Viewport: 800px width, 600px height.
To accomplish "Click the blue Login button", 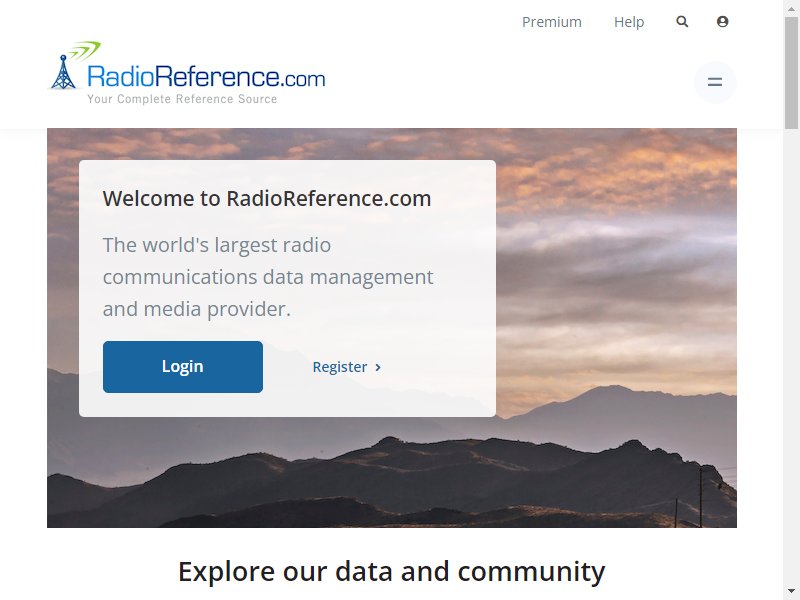I will click(183, 367).
